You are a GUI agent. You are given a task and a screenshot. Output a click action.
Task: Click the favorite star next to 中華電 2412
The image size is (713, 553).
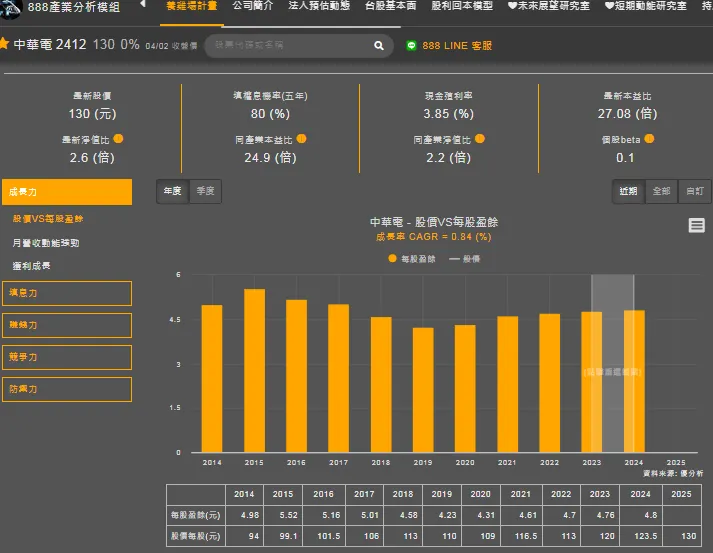click(x=4, y=44)
